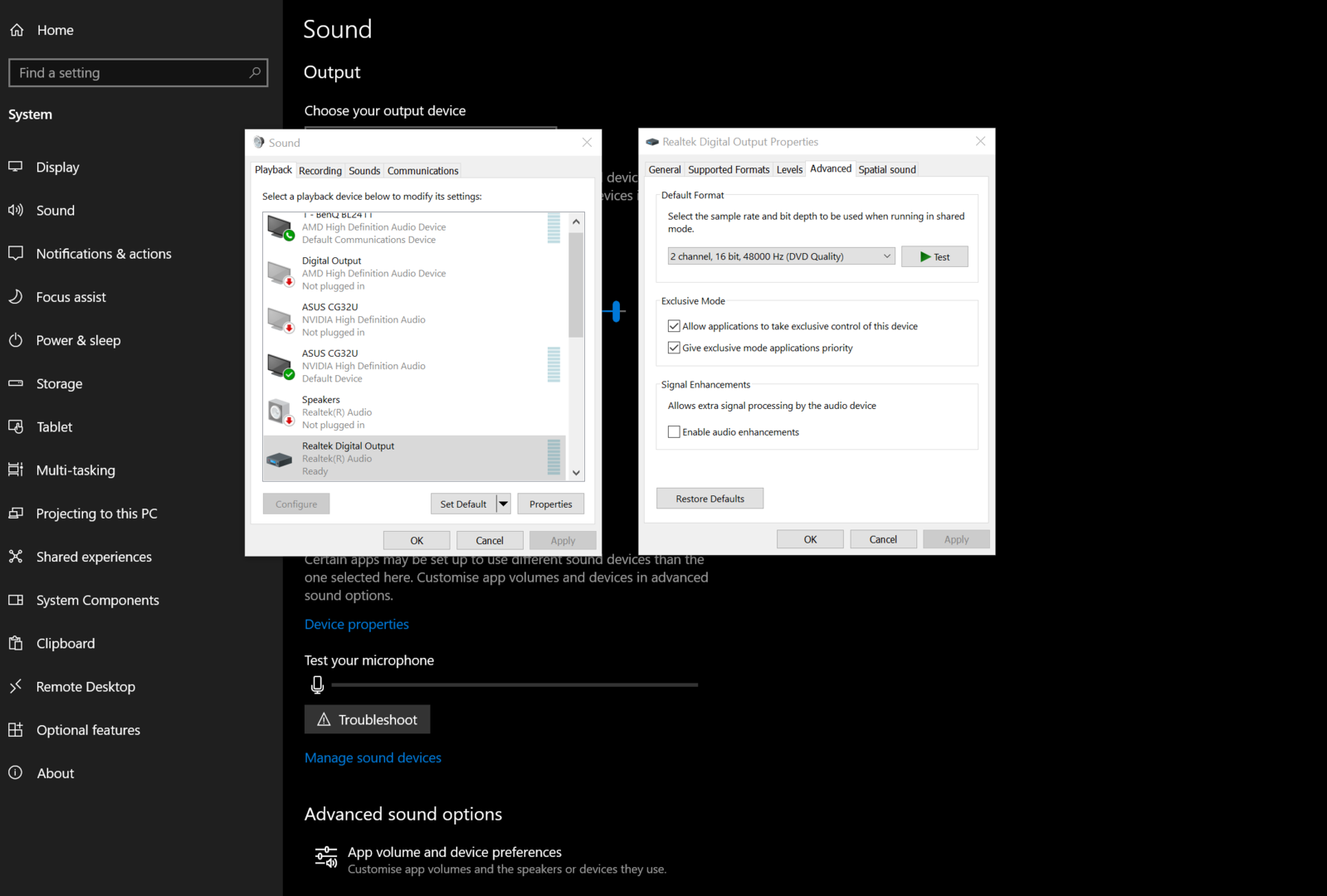
Task: Open Storage via its drive icon
Action: pos(16,383)
